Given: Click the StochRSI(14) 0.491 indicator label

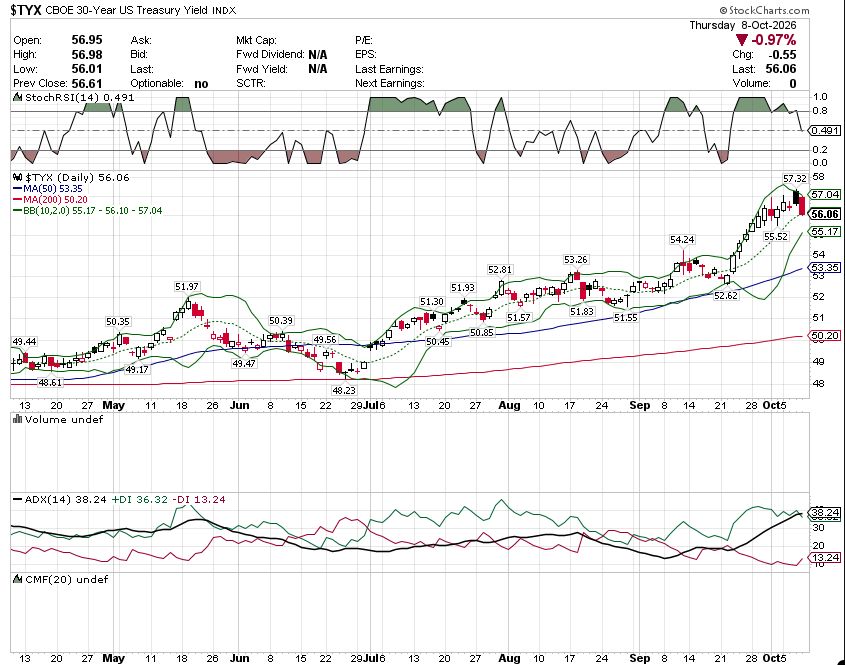Looking at the screenshot, I should coord(79,98).
